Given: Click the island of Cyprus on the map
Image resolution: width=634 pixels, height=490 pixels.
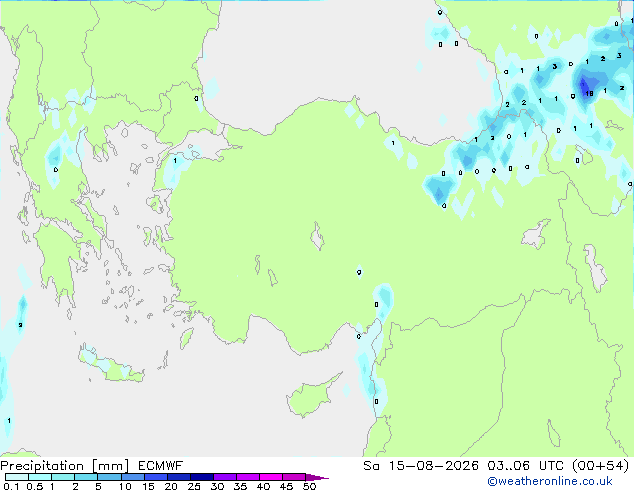Looking at the screenshot, I should click(312, 395).
